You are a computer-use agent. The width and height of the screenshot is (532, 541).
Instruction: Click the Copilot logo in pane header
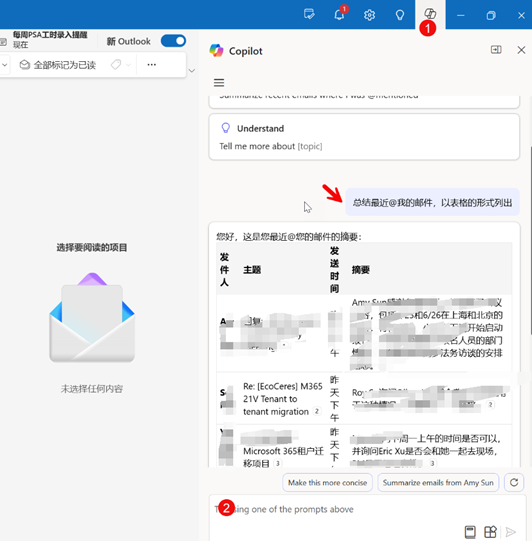point(216,51)
